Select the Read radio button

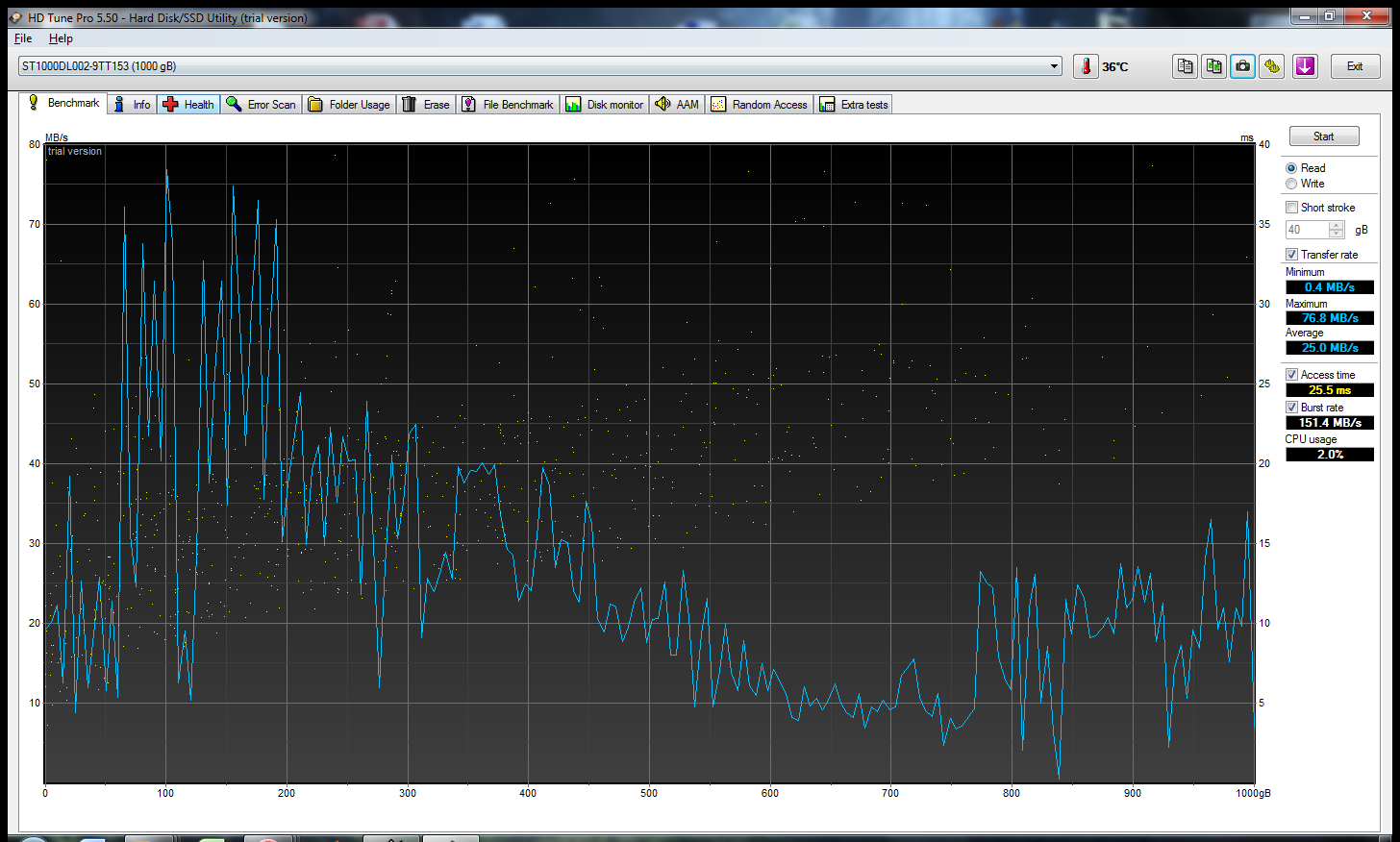click(x=1291, y=168)
